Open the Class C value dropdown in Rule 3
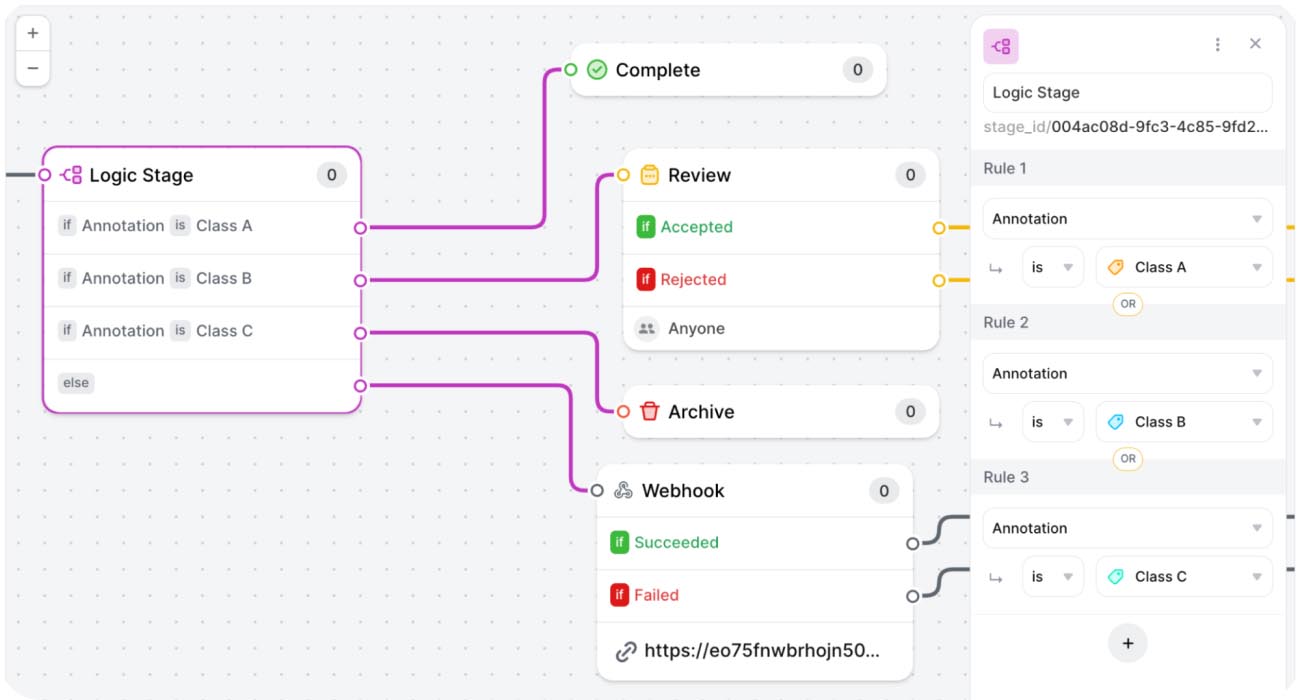 tap(1184, 576)
